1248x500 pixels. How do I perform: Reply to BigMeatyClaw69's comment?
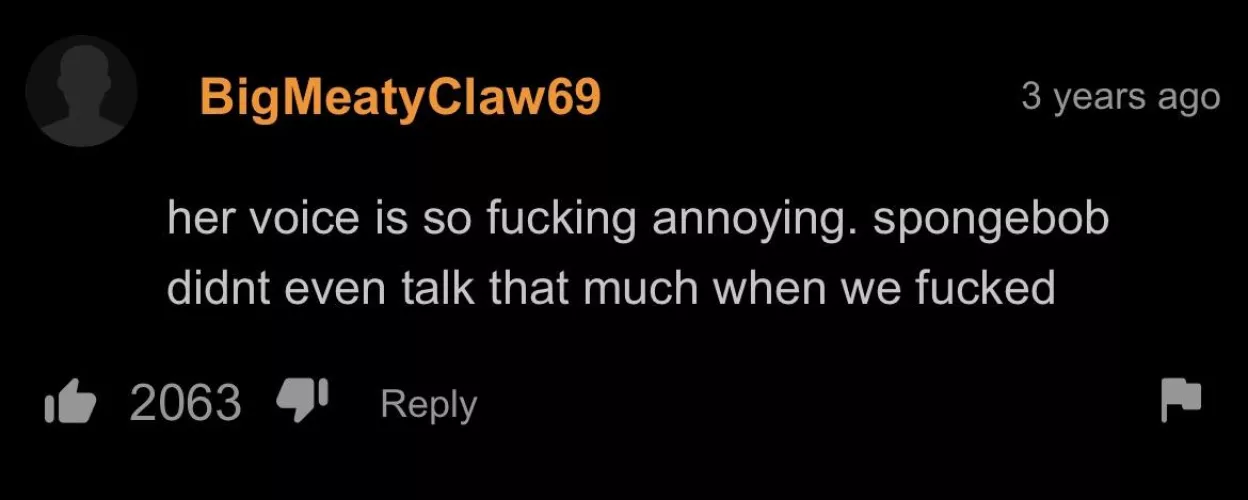point(429,405)
